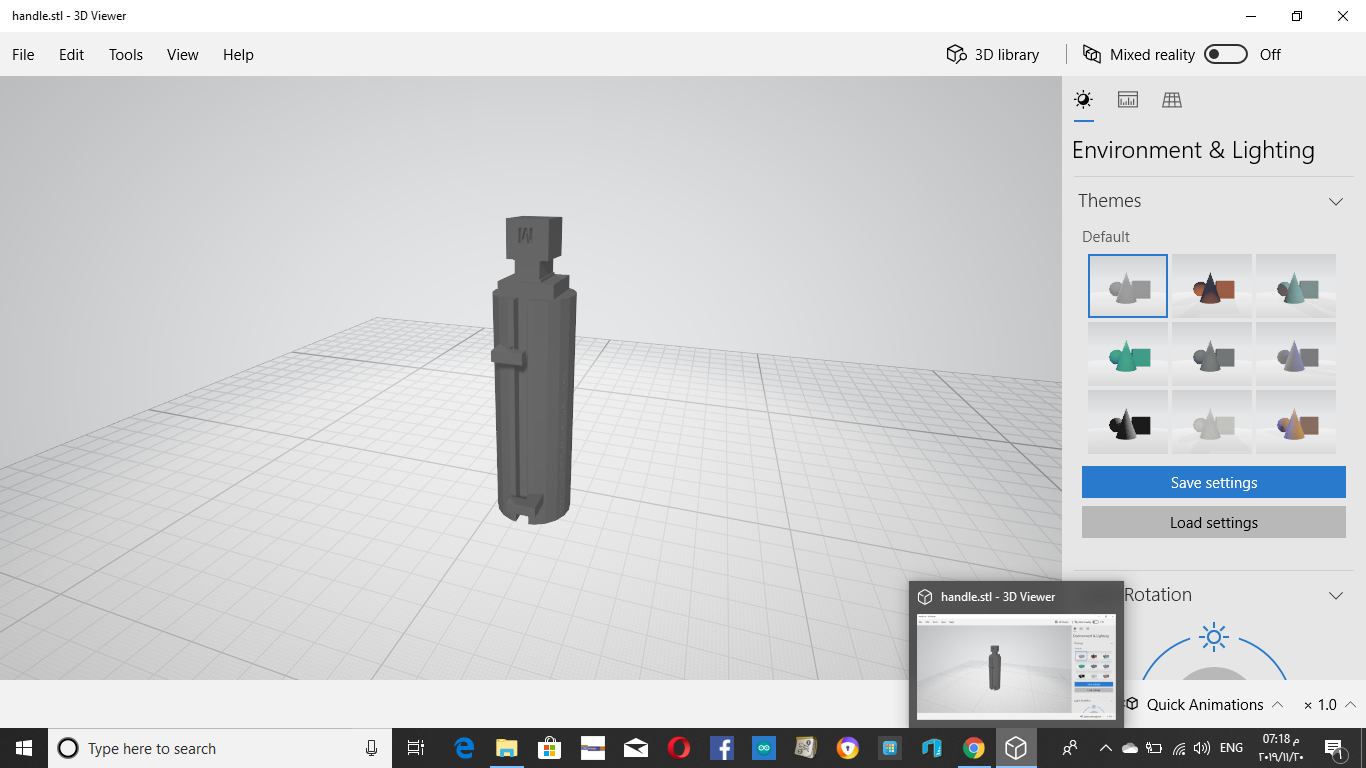Launch Microsoft Edge from taskbar
This screenshot has height=768, width=1366.
click(464, 748)
